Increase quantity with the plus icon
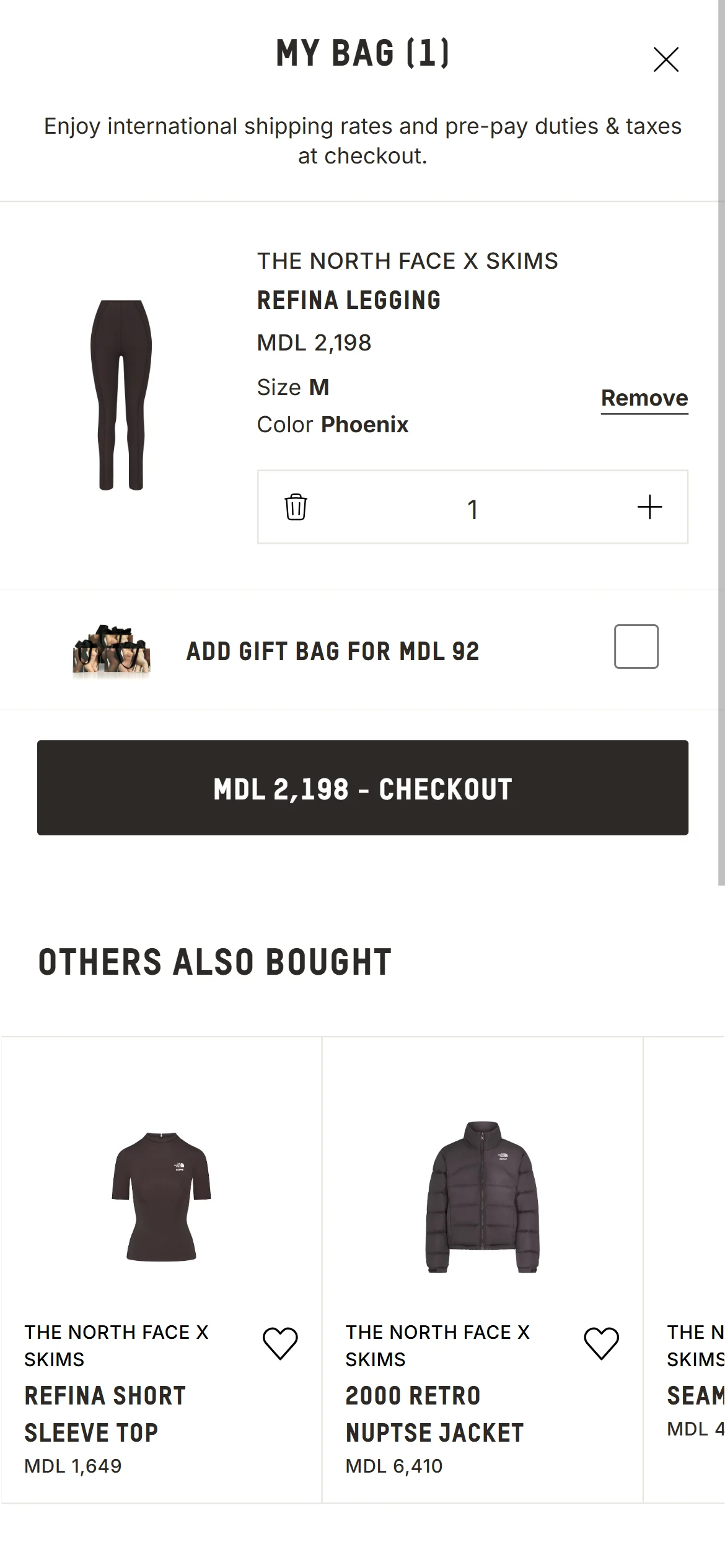This screenshot has width=725, height=1568. pyautogui.click(x=649, y=507)
